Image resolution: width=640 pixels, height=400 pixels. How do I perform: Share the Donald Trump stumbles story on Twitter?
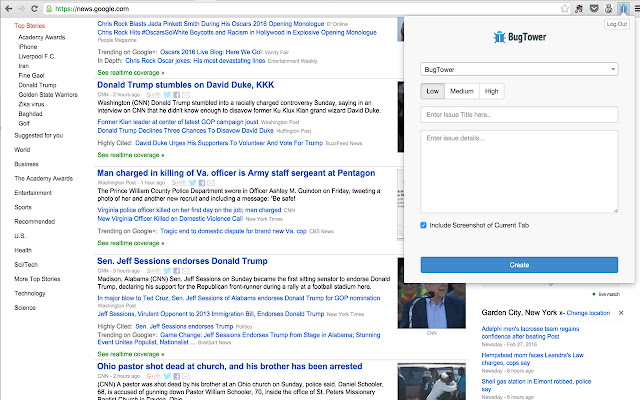(x=167, y=95)
